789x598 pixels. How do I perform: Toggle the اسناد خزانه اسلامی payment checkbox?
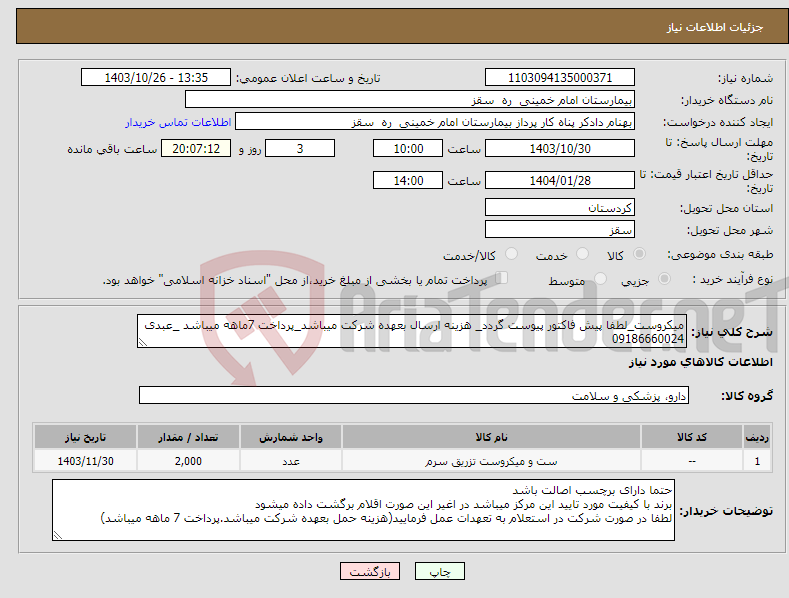tap(502, 277)
